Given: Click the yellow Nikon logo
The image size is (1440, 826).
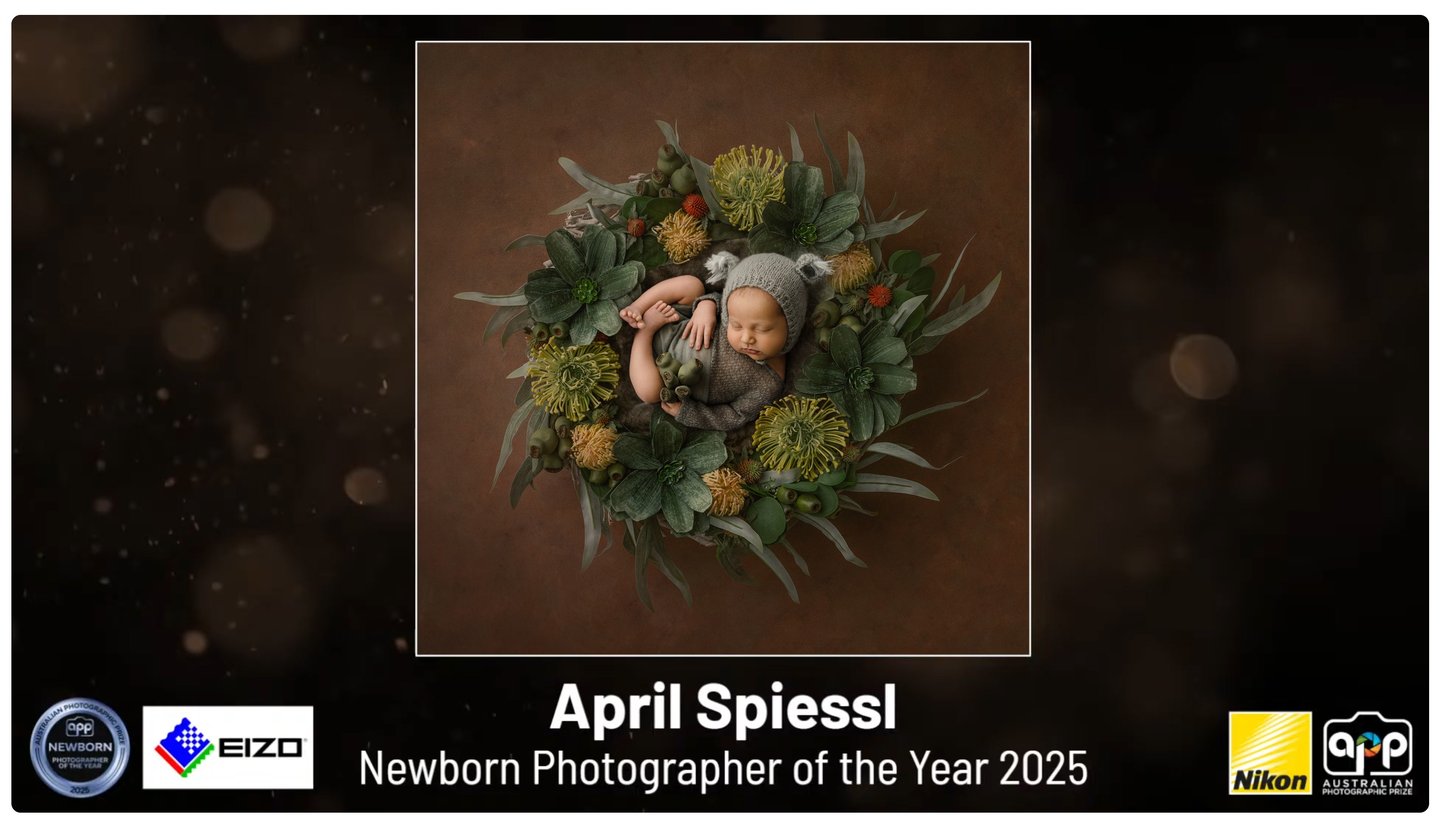Looking at the screenshot, I should [1270, 753].
